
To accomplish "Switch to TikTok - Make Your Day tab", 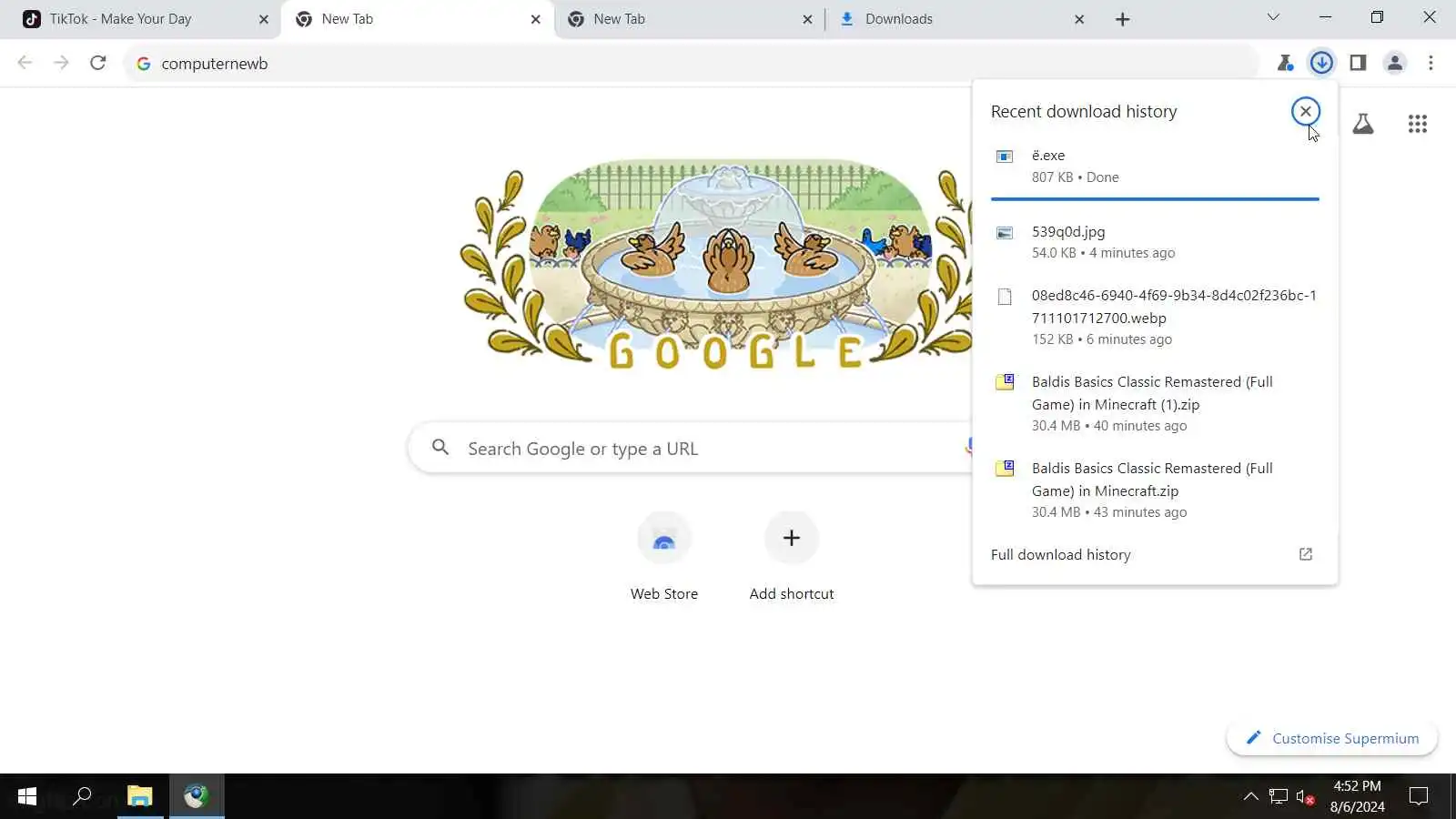I will click(x=146, y=19).
